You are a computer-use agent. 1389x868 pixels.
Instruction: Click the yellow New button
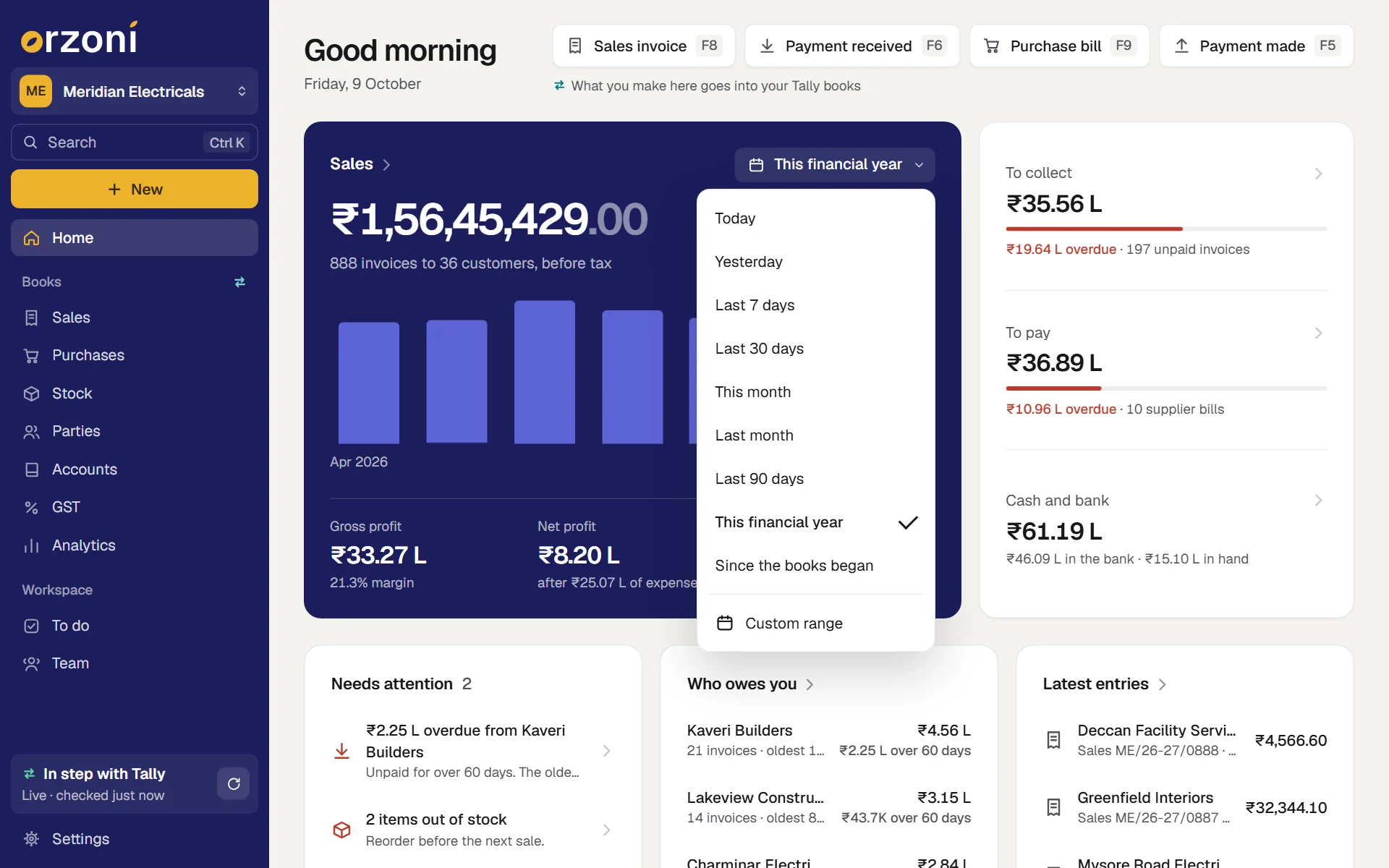pyautogui.click(x=135, y=190)
